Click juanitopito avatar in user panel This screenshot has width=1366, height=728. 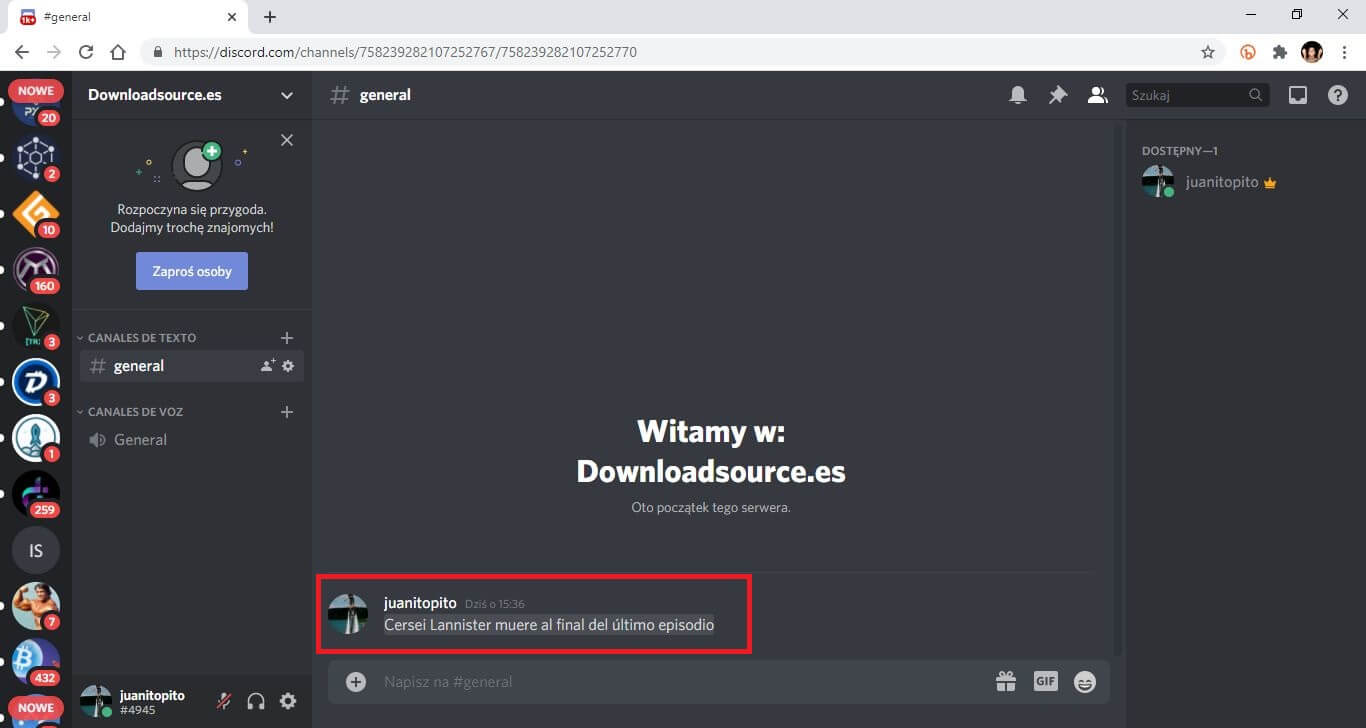[96, 701]
